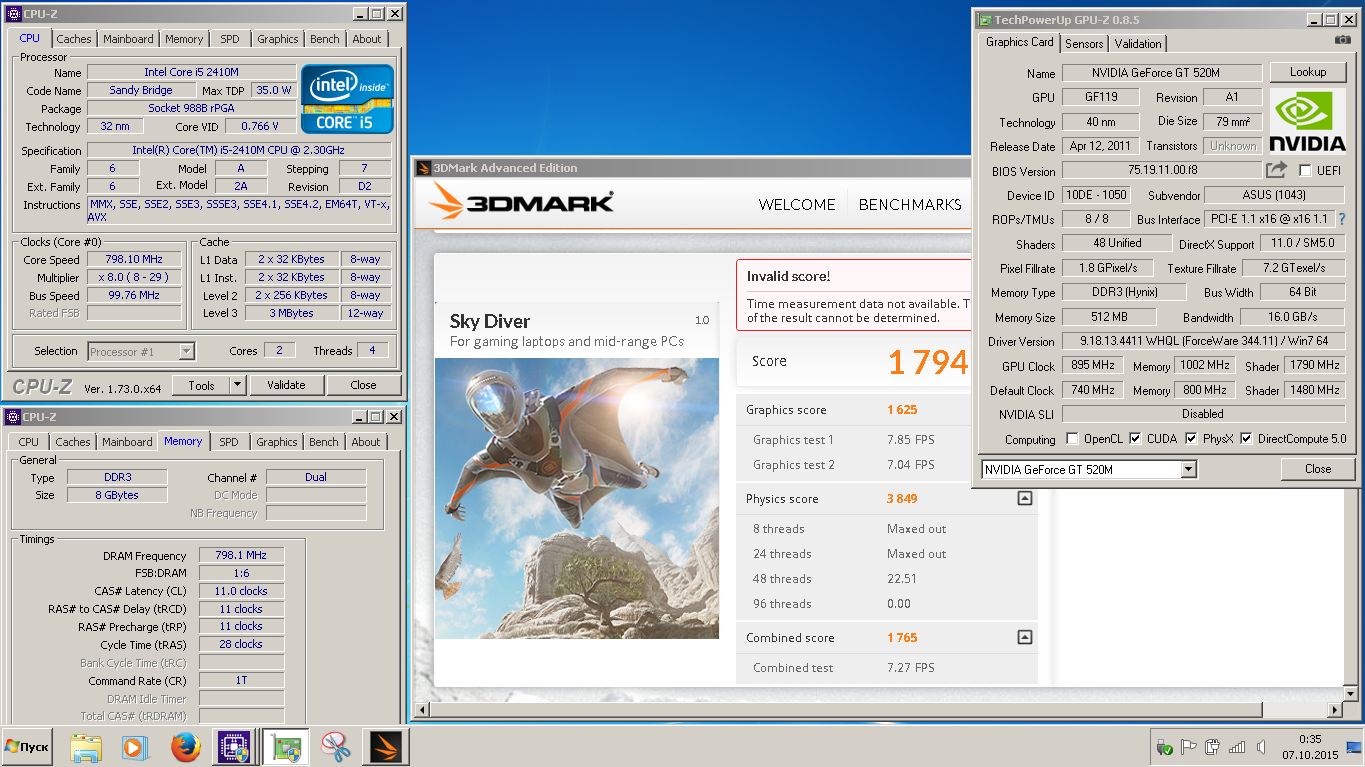Toggle the CUDA checkbox

pos(1135,439)
